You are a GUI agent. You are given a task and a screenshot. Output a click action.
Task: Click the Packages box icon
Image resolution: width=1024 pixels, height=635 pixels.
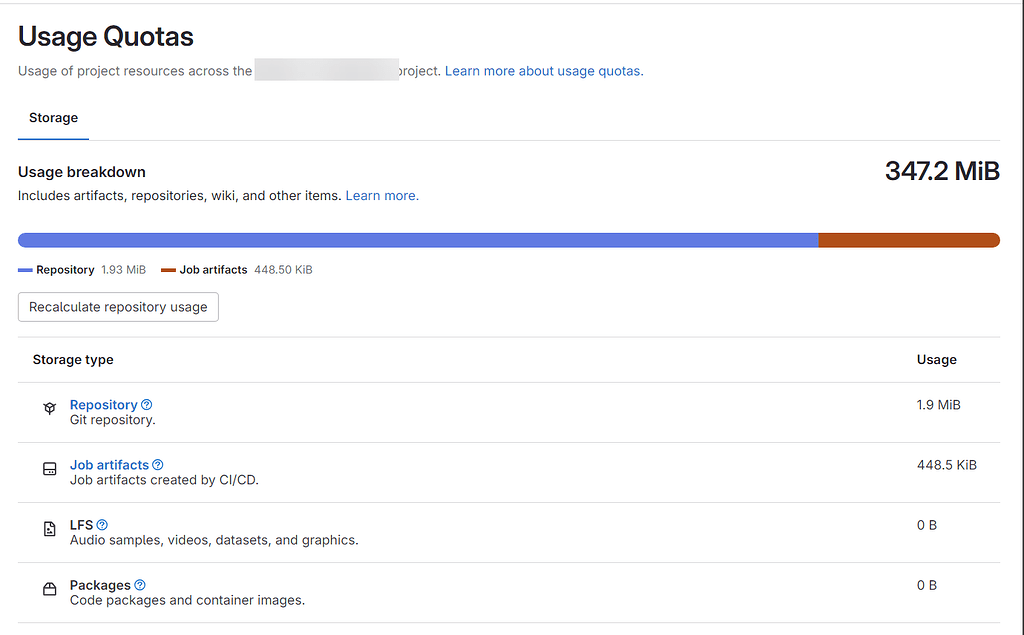coord(50,589)
